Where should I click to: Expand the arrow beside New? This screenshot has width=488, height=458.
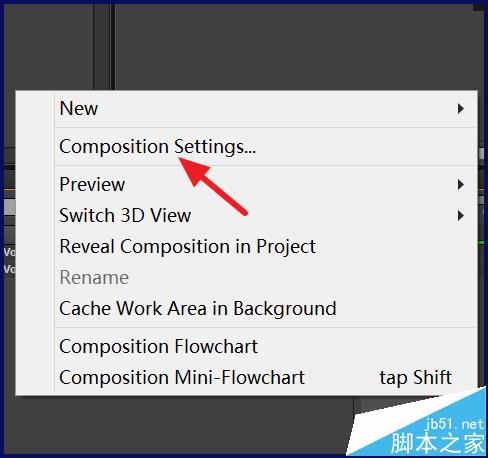point(461,109)
